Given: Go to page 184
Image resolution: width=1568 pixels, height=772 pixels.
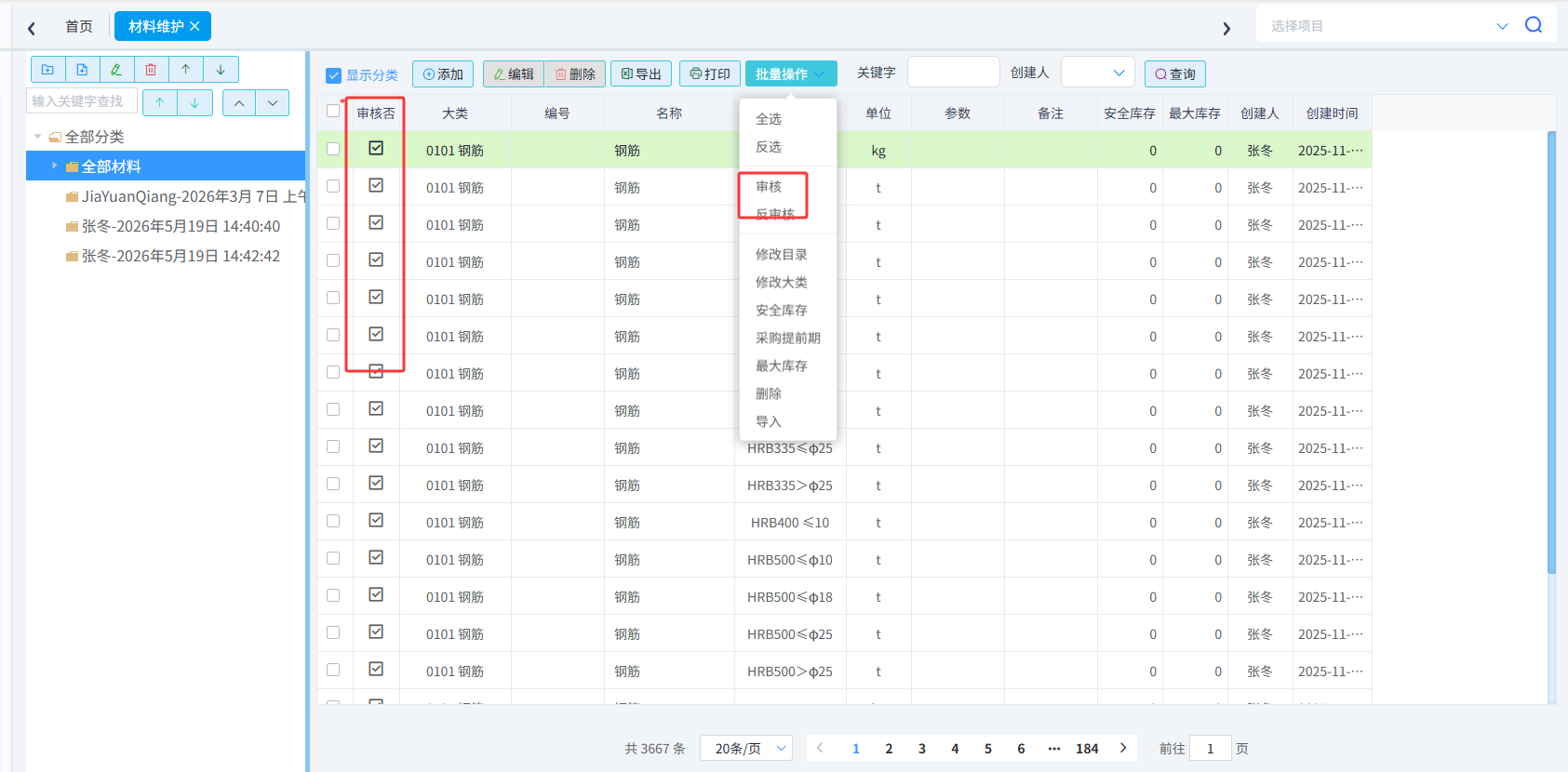Looking at the screenshot, I should coord(1087,748).
